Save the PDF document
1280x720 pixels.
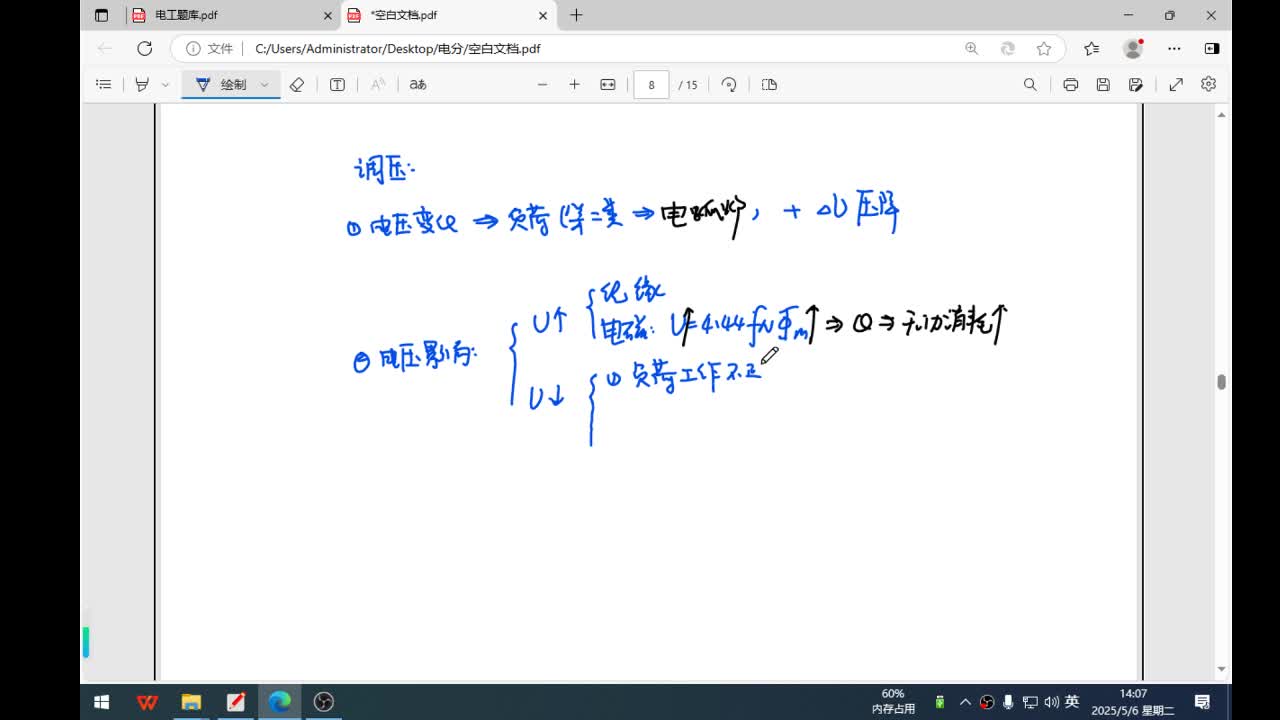1103,84
